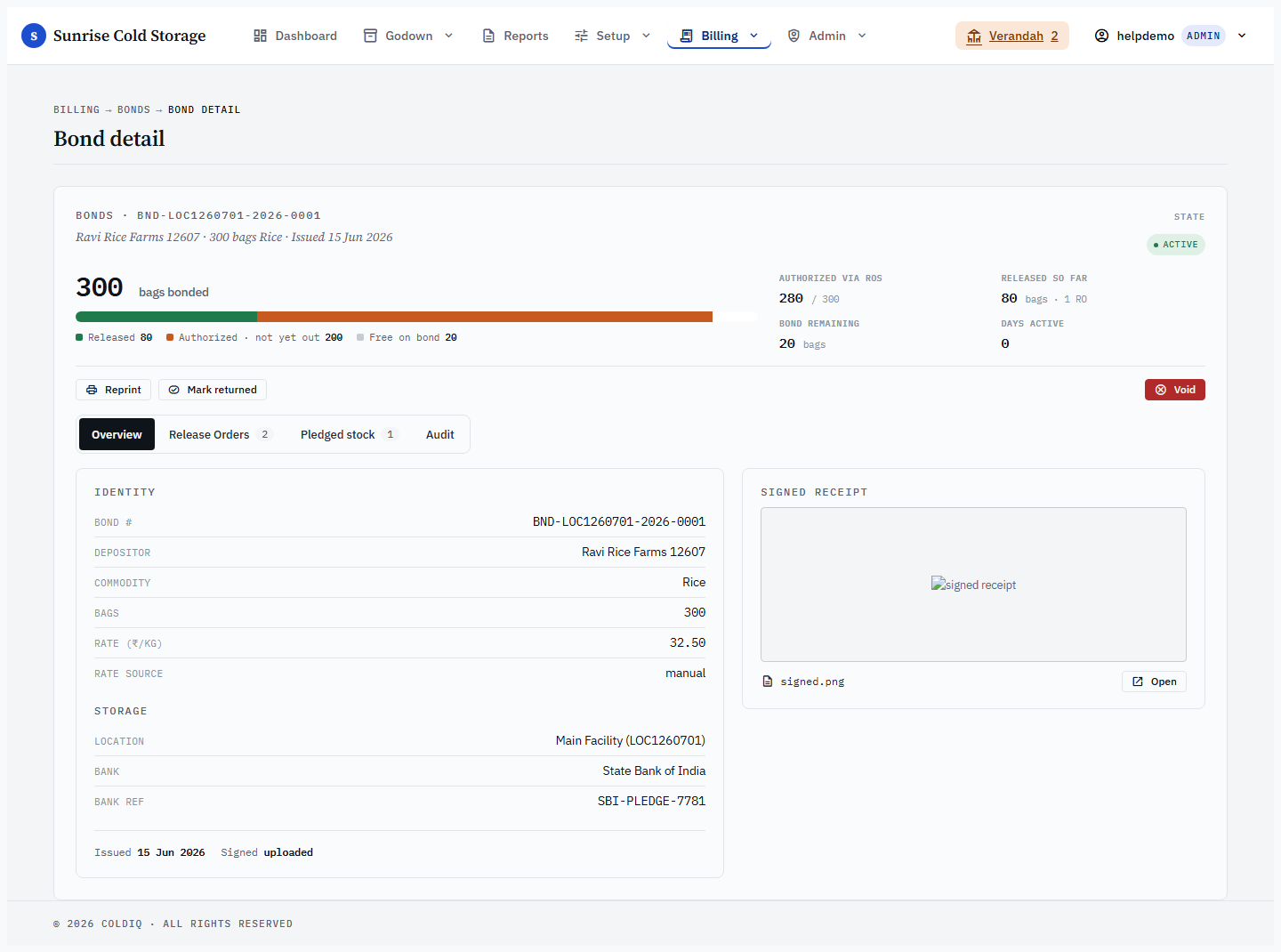Switch to the Release Orders tab

pyautogui.click(x=220, y=434)
